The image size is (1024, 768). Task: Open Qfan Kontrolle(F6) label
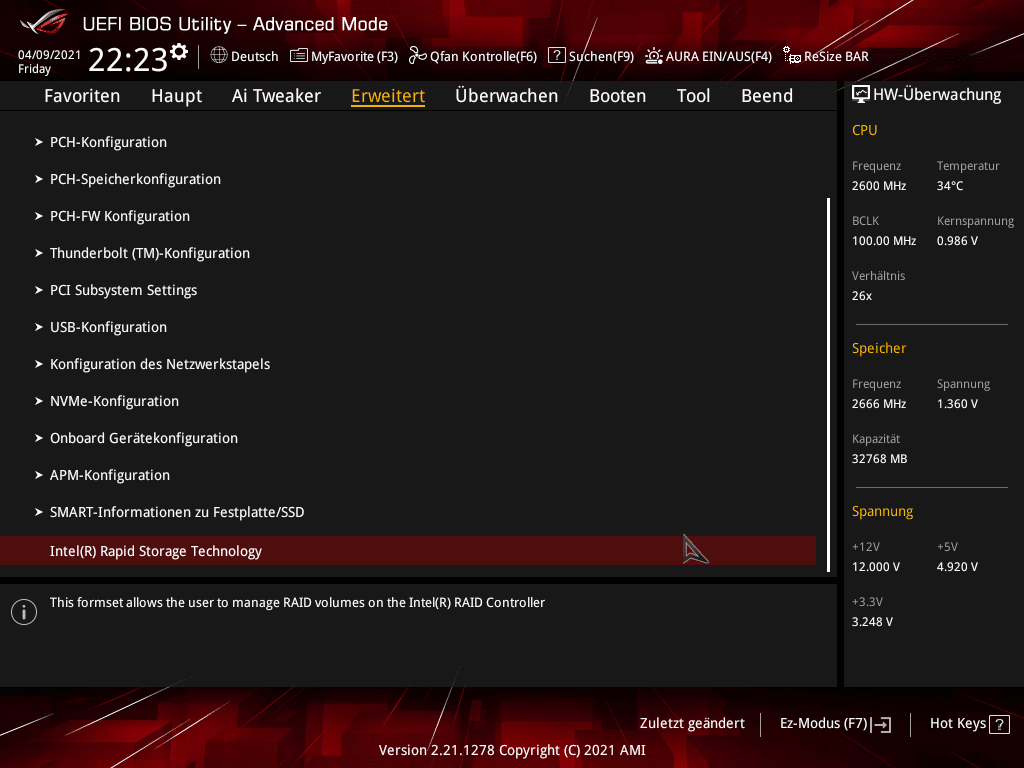click(483, 56)
